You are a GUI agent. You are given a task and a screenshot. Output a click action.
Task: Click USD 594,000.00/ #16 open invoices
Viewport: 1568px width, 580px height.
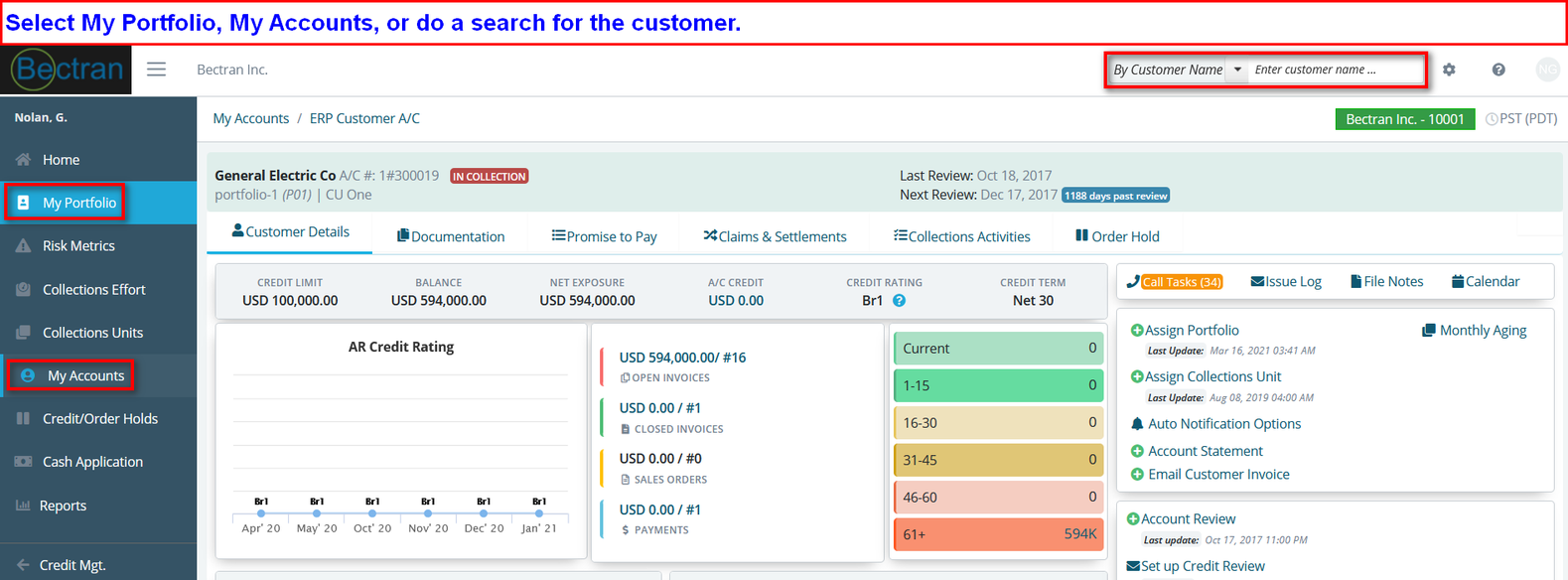point(682,358)
